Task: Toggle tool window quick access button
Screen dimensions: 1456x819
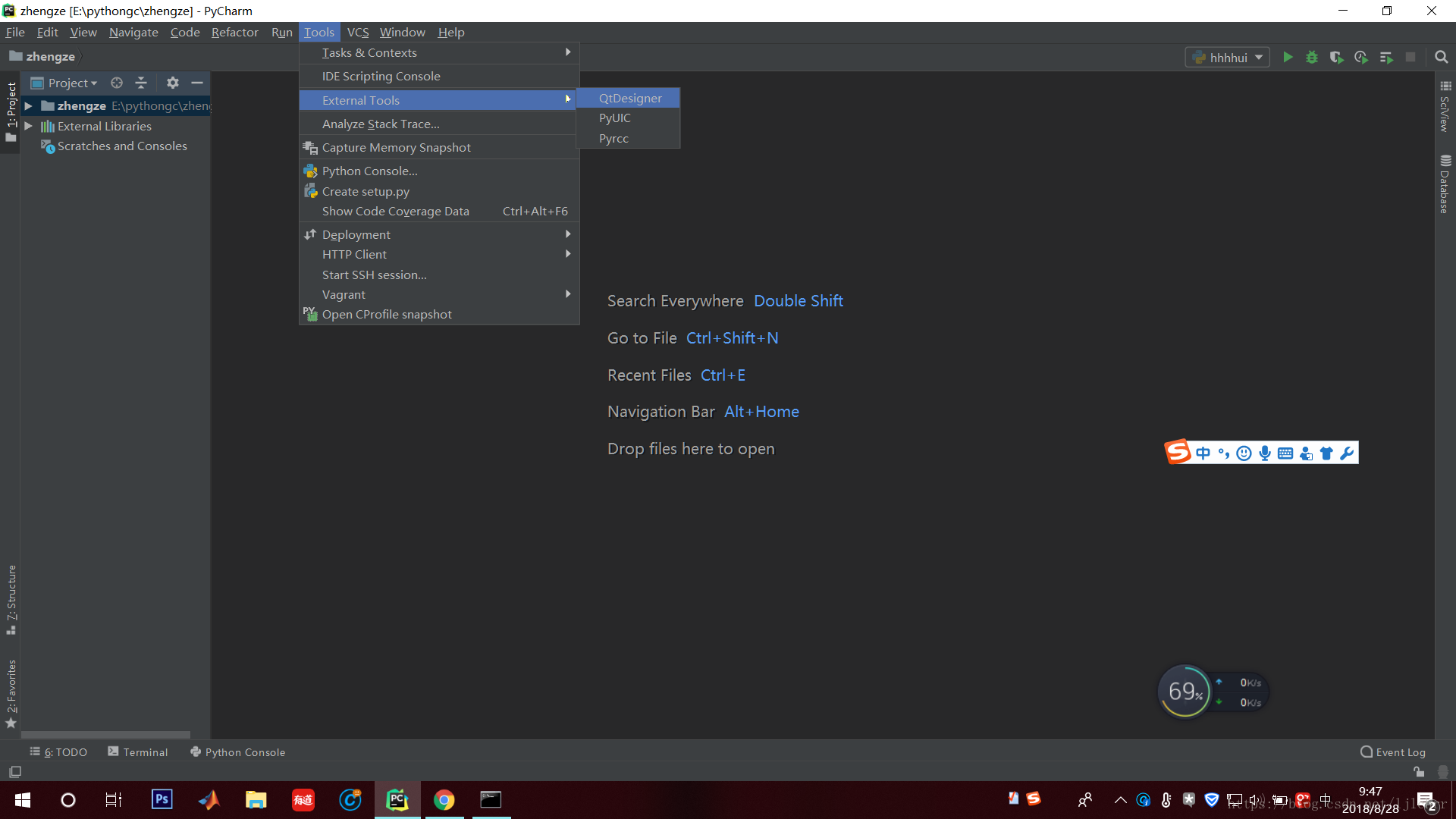Action: (x=15, y=772)
